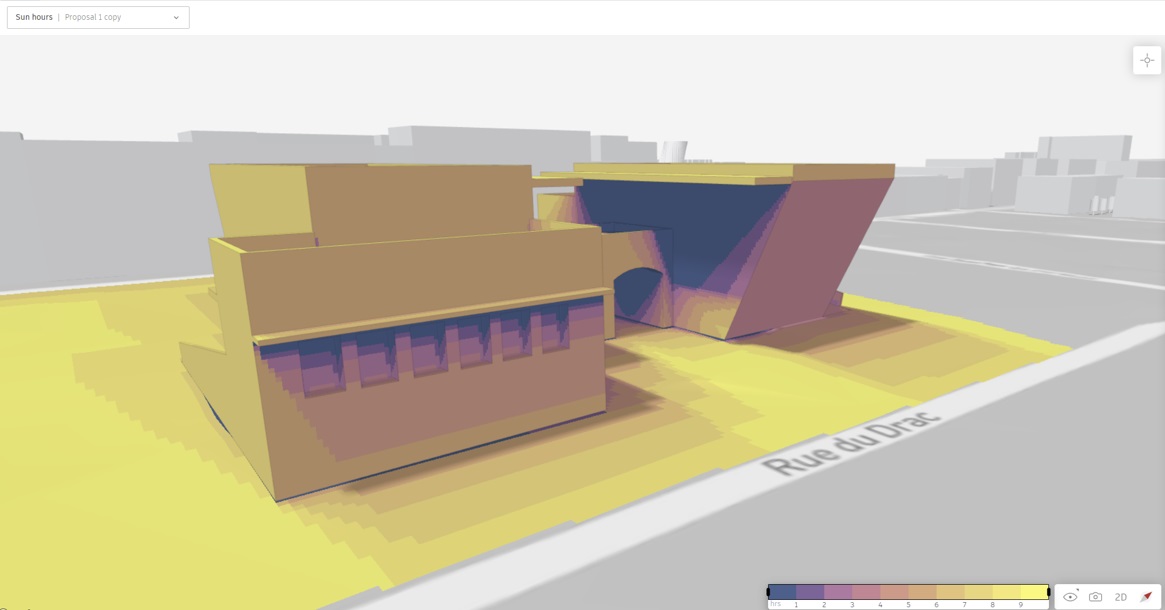Click the hrs label on the legend

[774, 603]
